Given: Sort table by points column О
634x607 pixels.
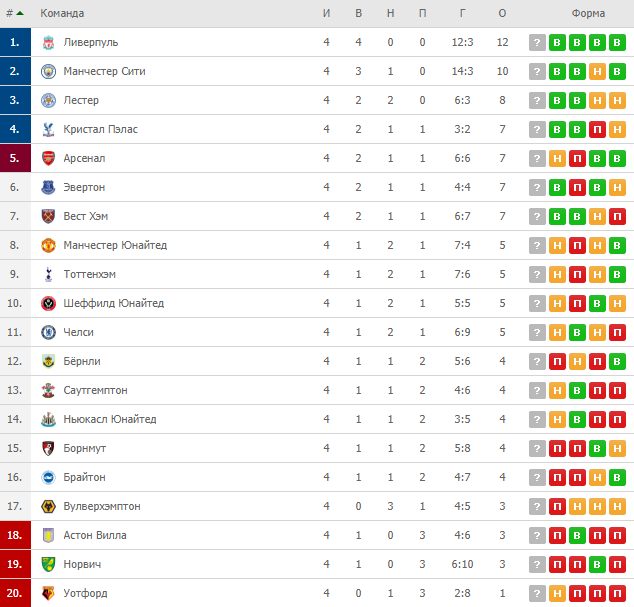Looking at the screenshot, I should click(x=502, y=13).
